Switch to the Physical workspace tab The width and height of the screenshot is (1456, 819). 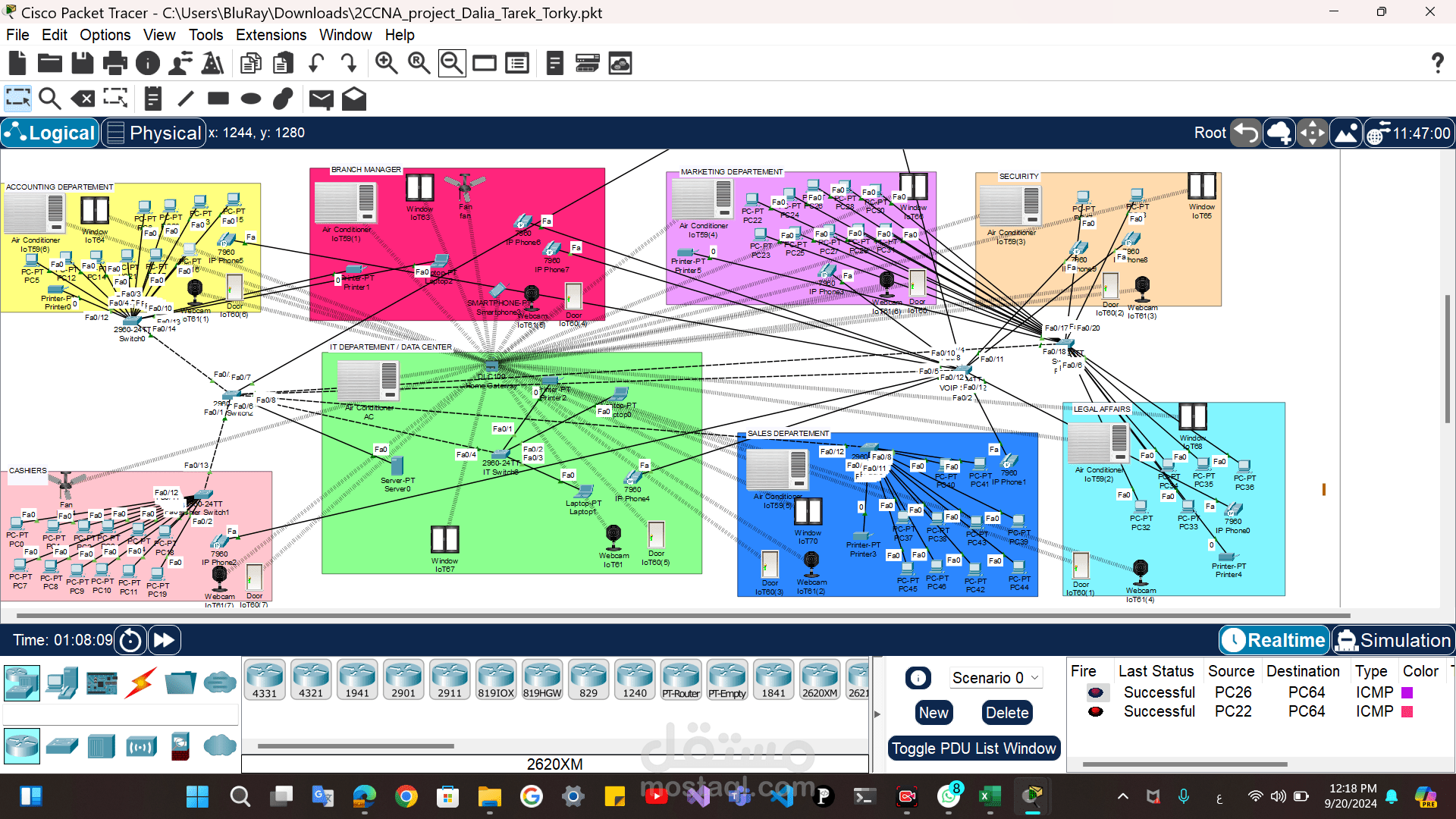[154, 133]
